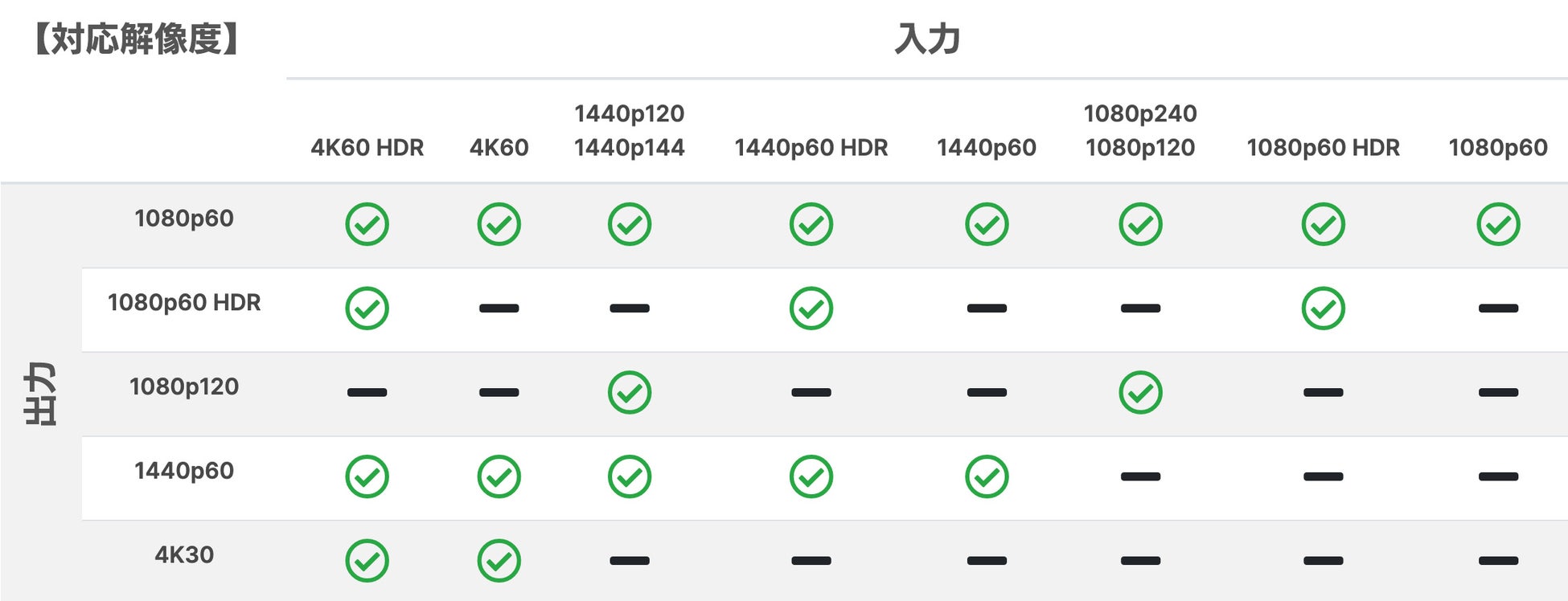
Task: Click dash for 4K60 input, 1080p60 HDR output
Action: pyautogui.click(x=499, y=309)
